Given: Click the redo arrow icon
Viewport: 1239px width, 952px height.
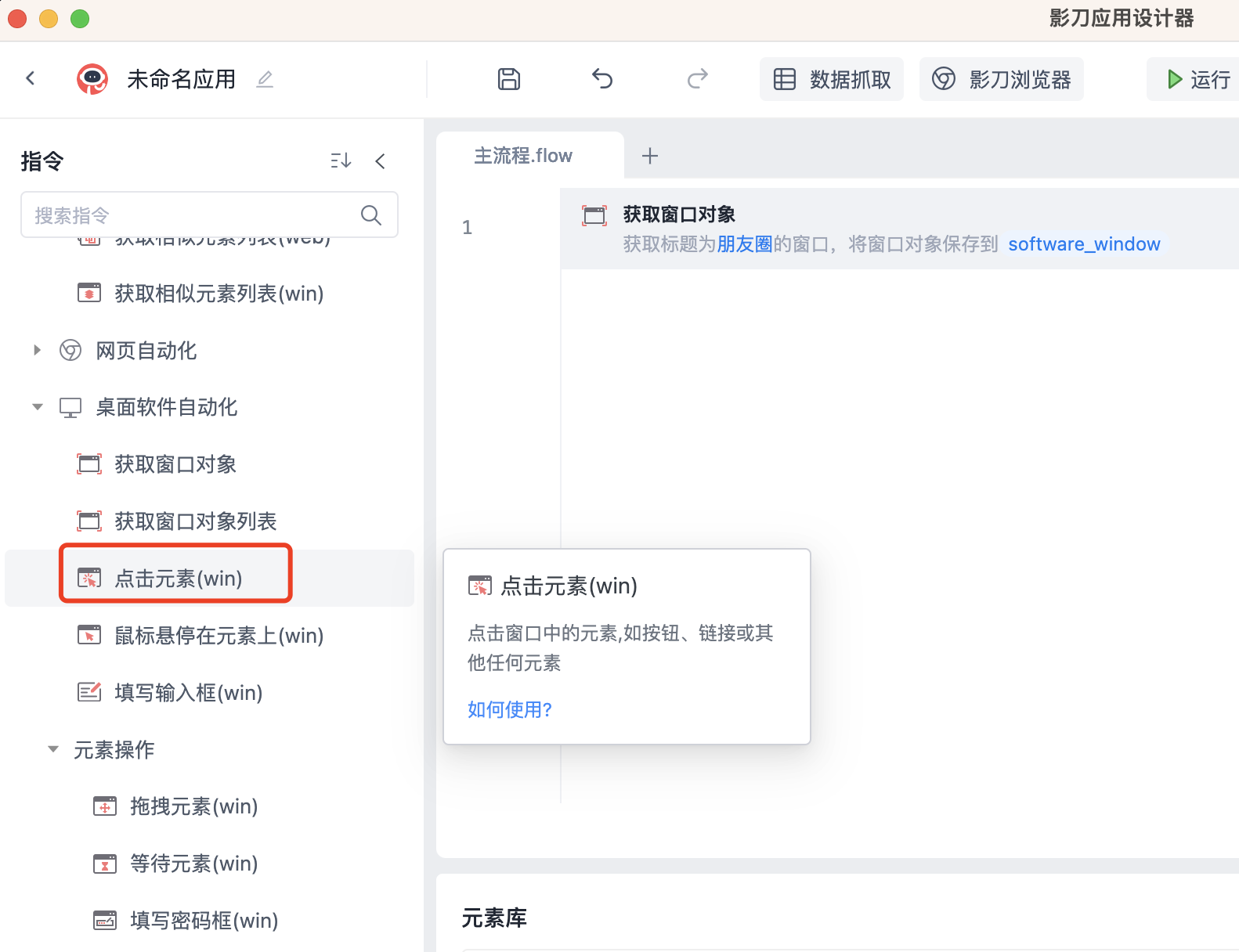Looking at the screenshot, I should tap(697, 79).
